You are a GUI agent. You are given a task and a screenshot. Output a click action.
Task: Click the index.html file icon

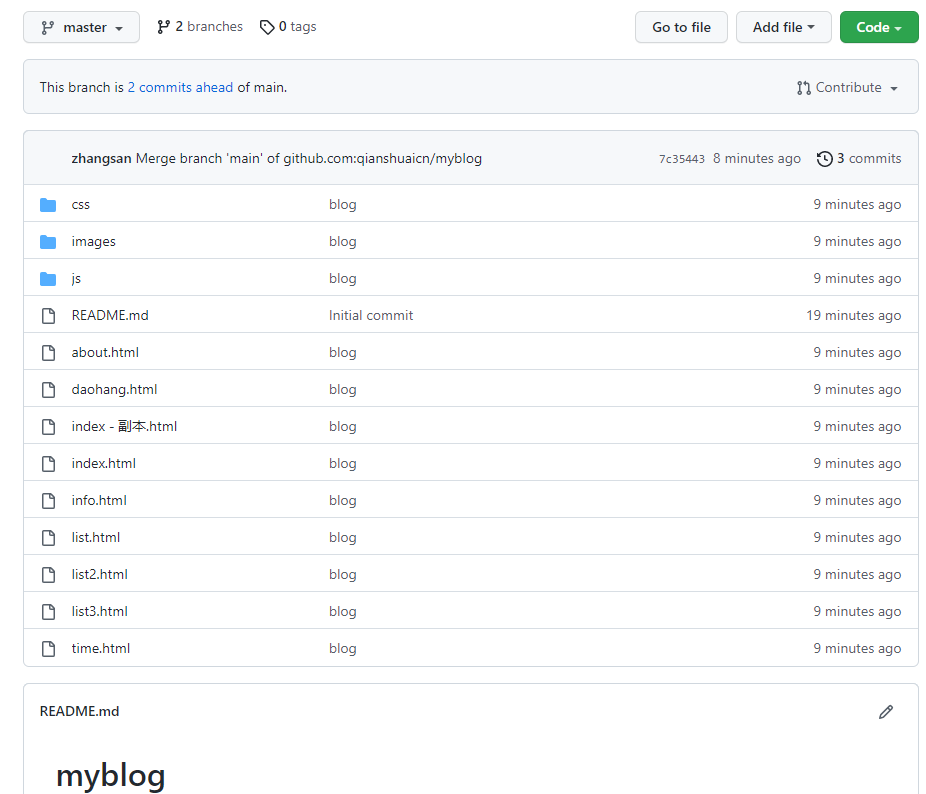pyautogui.click(x=48, y=464)
